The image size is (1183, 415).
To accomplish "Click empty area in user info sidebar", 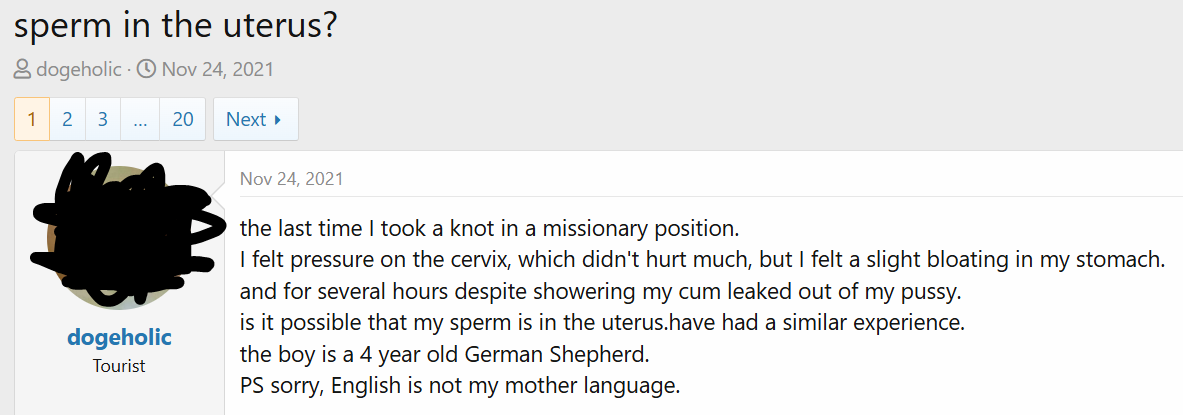I will (x=119, y=397).
